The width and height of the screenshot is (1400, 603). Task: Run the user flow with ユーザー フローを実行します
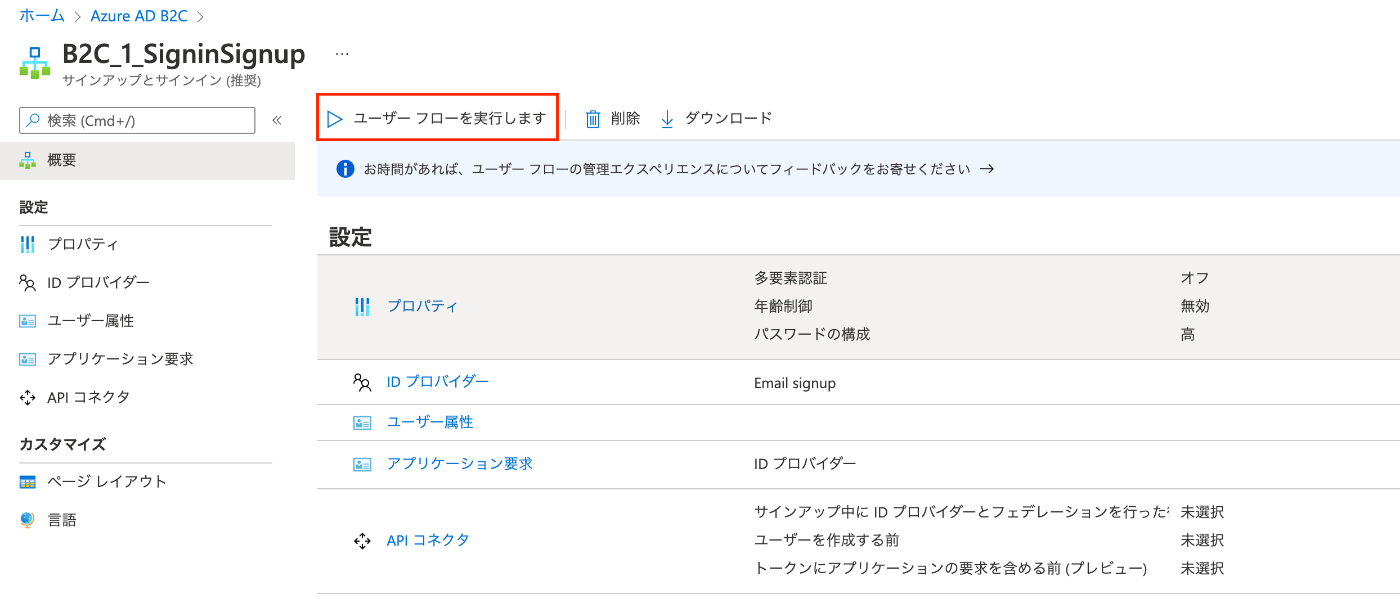[437, 119]
